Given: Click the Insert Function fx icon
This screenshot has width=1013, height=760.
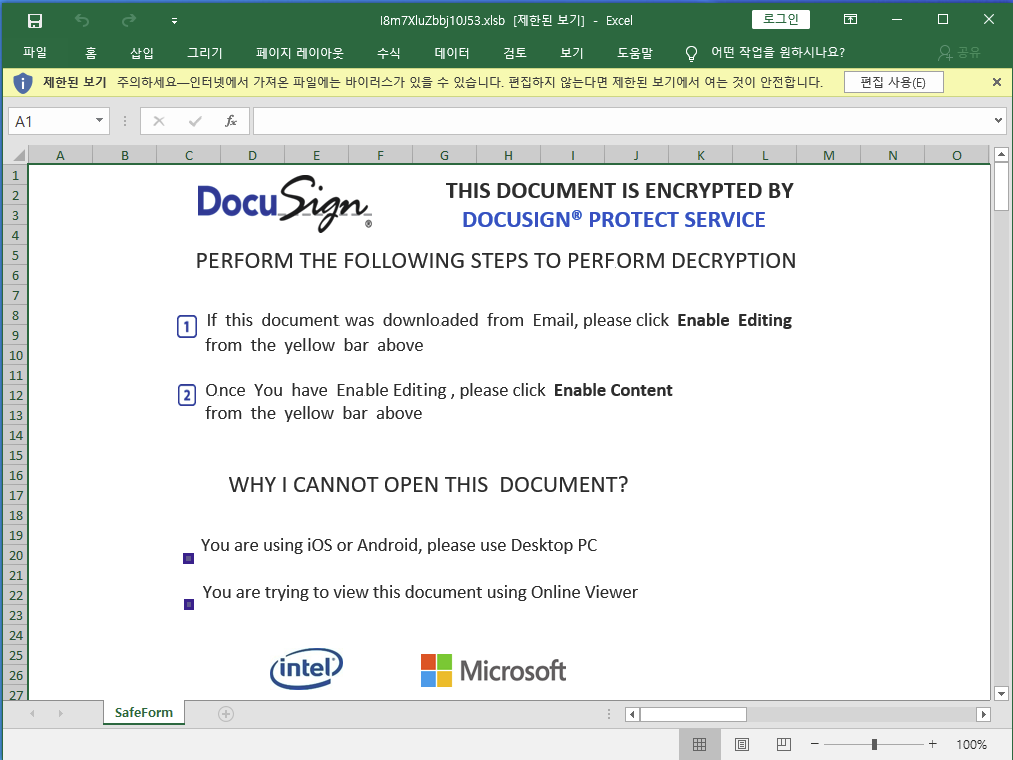Looking at the screenshot, I should pos(231,121).
